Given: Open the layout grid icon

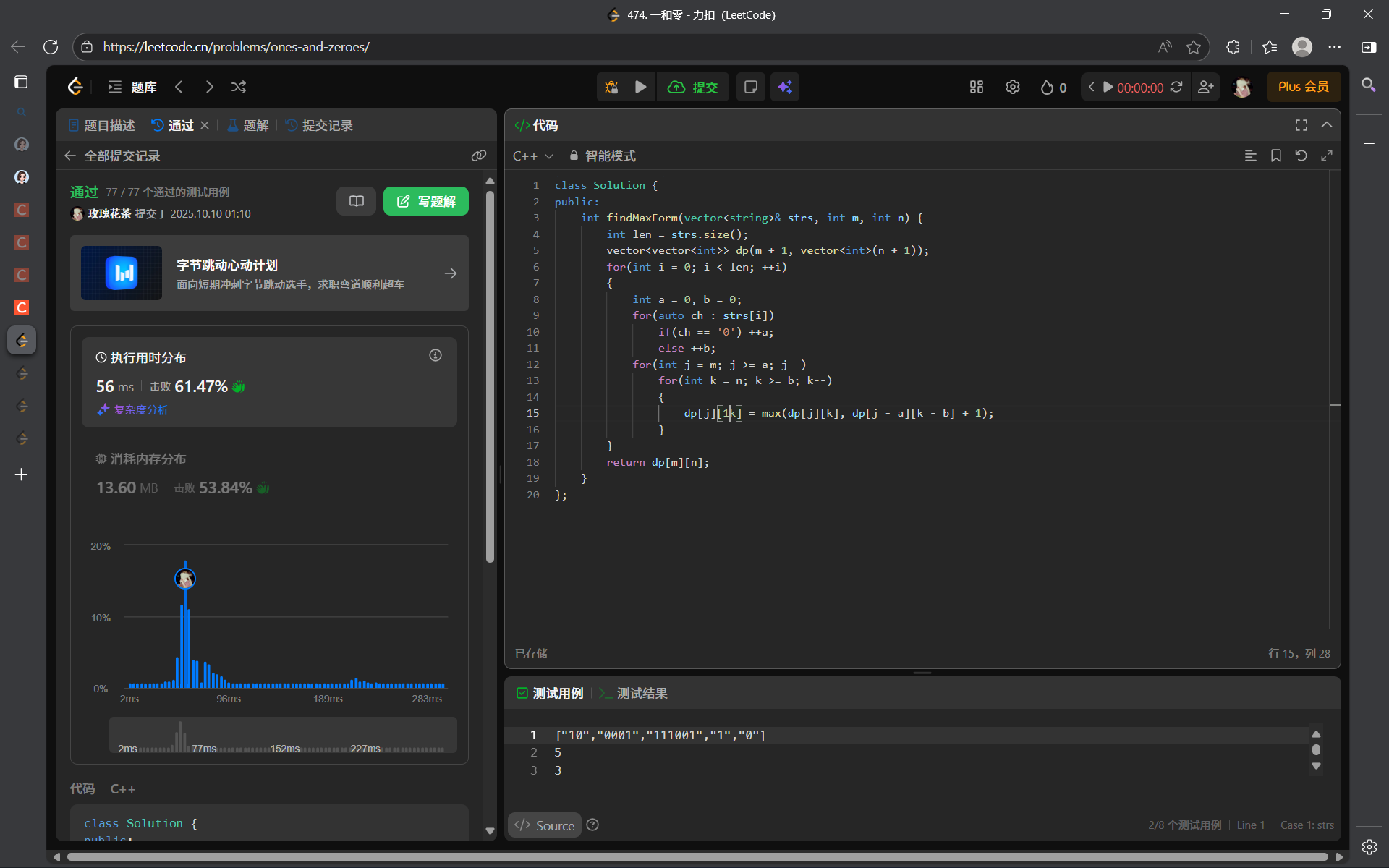Looking at the screenshot, I should [x=977, y=87].
